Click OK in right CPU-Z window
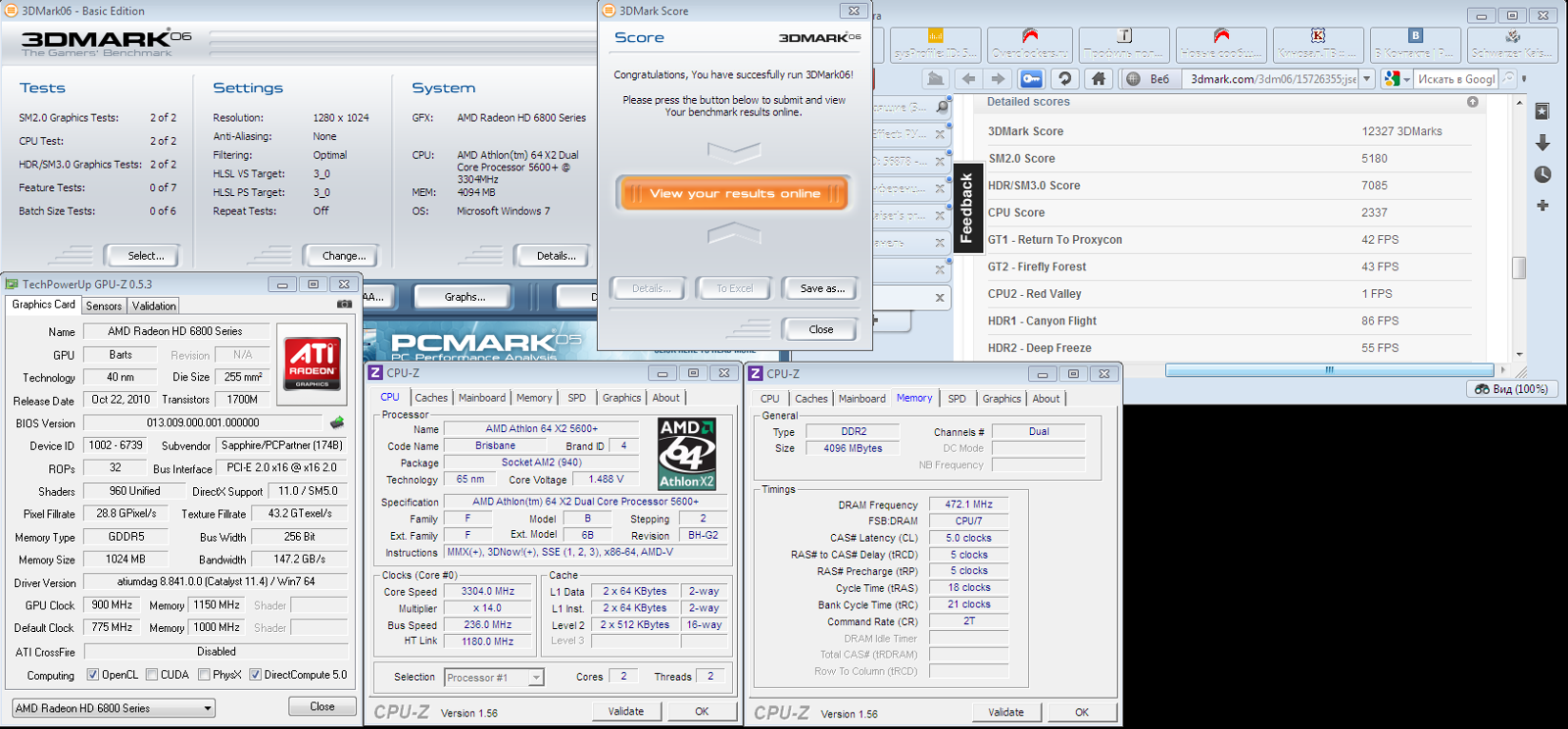 (x=1082, y=712)
